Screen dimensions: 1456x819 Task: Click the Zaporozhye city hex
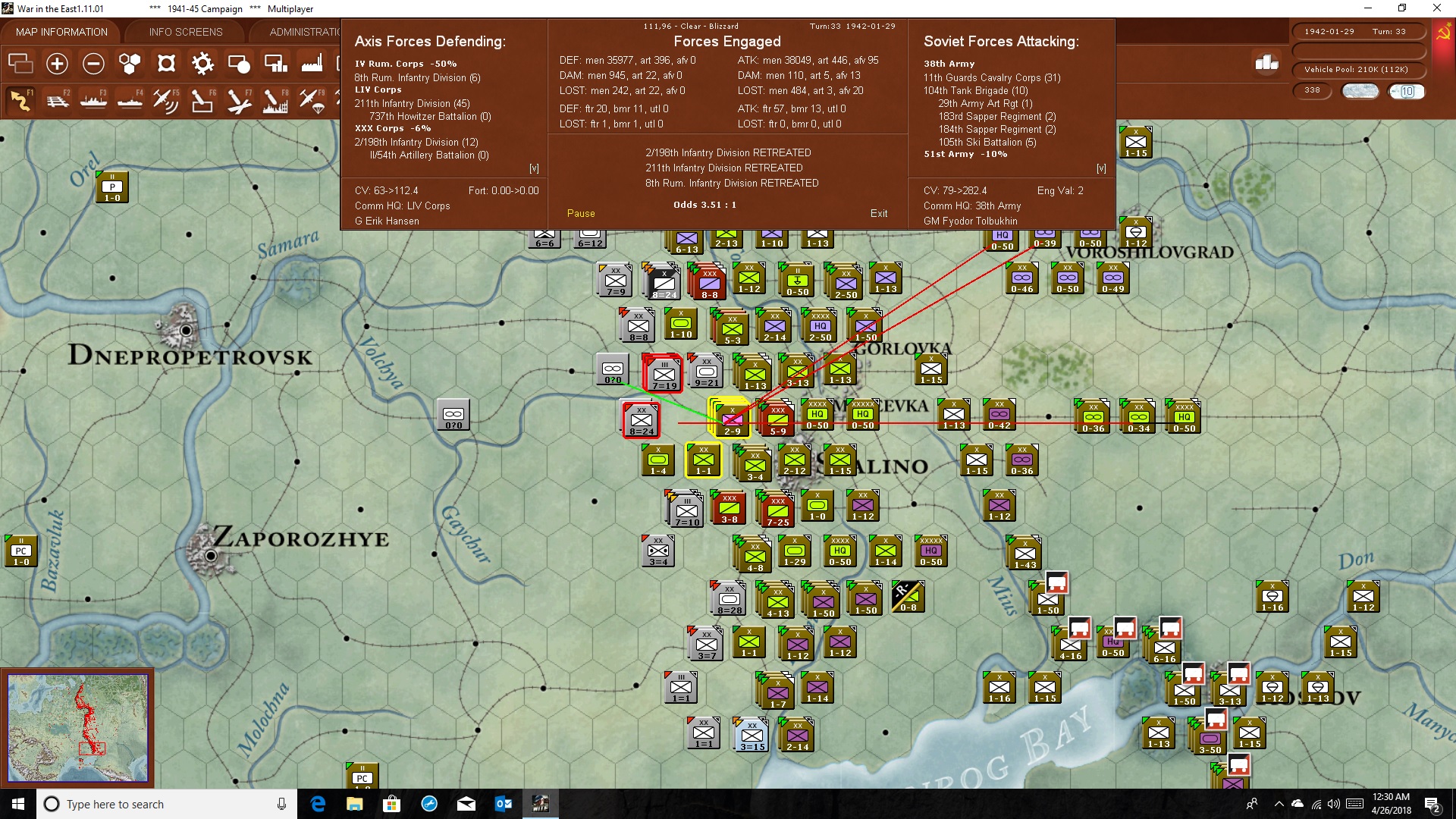click(x=212, y=556)
